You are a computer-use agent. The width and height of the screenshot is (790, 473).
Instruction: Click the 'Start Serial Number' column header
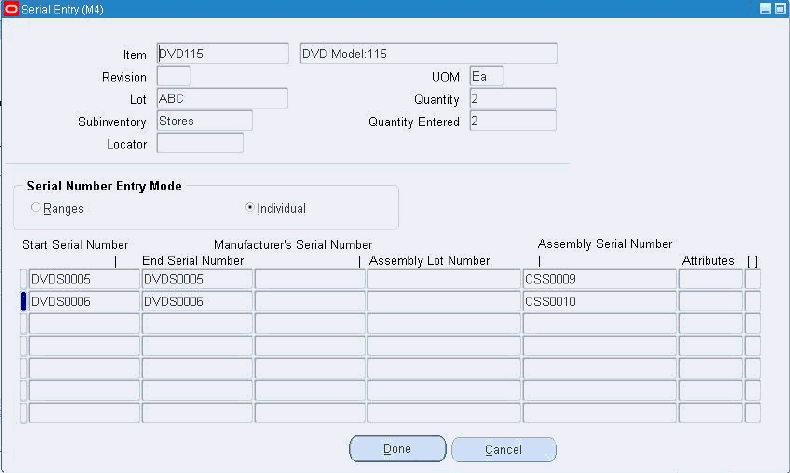tap(75, 245)
